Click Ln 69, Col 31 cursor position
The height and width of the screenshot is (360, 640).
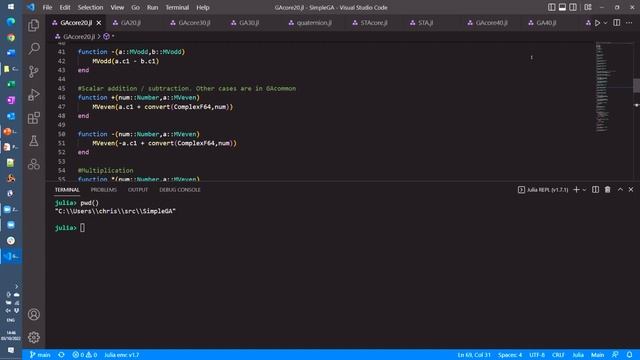point(474,355)
